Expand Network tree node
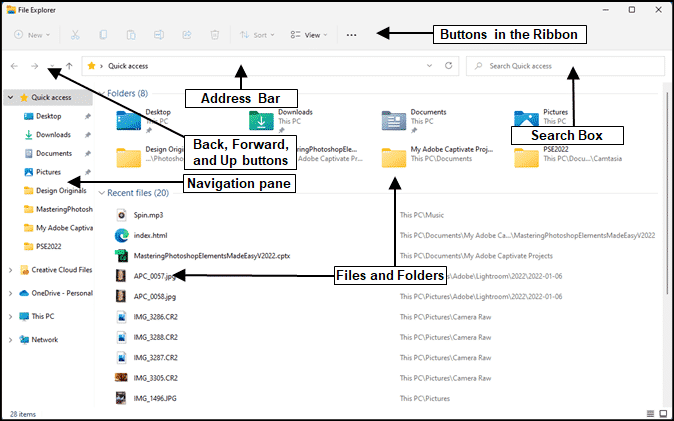This screenshot has height=421, width=674. pyautogui.click(x=11, y=340)
